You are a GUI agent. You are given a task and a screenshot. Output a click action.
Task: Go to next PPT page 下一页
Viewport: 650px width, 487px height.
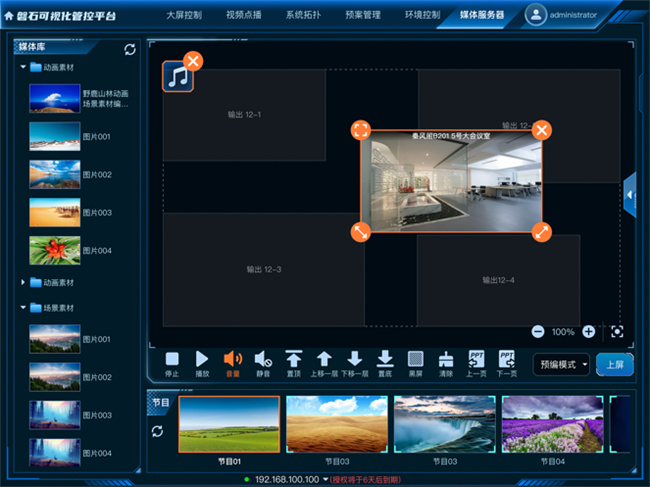507,364
